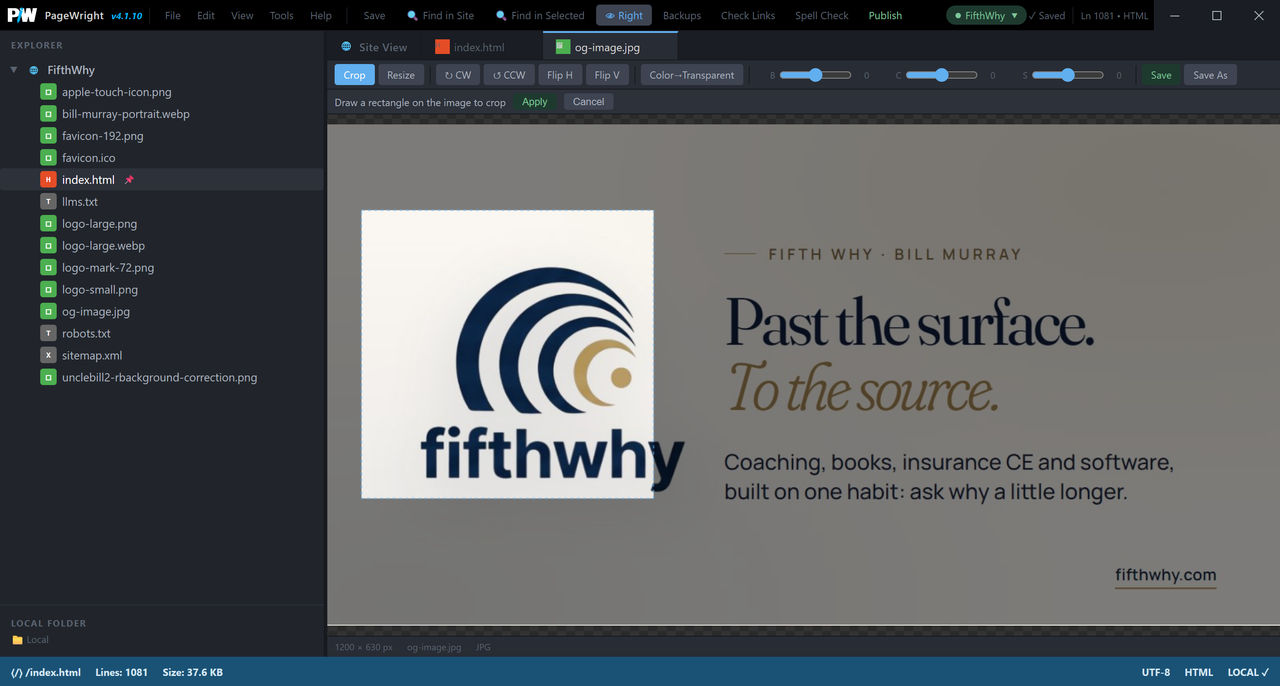Click the globe icon next to FifthWhy
The width and height of the screenshot is (1280, 686).
click(x=34, y=70)
